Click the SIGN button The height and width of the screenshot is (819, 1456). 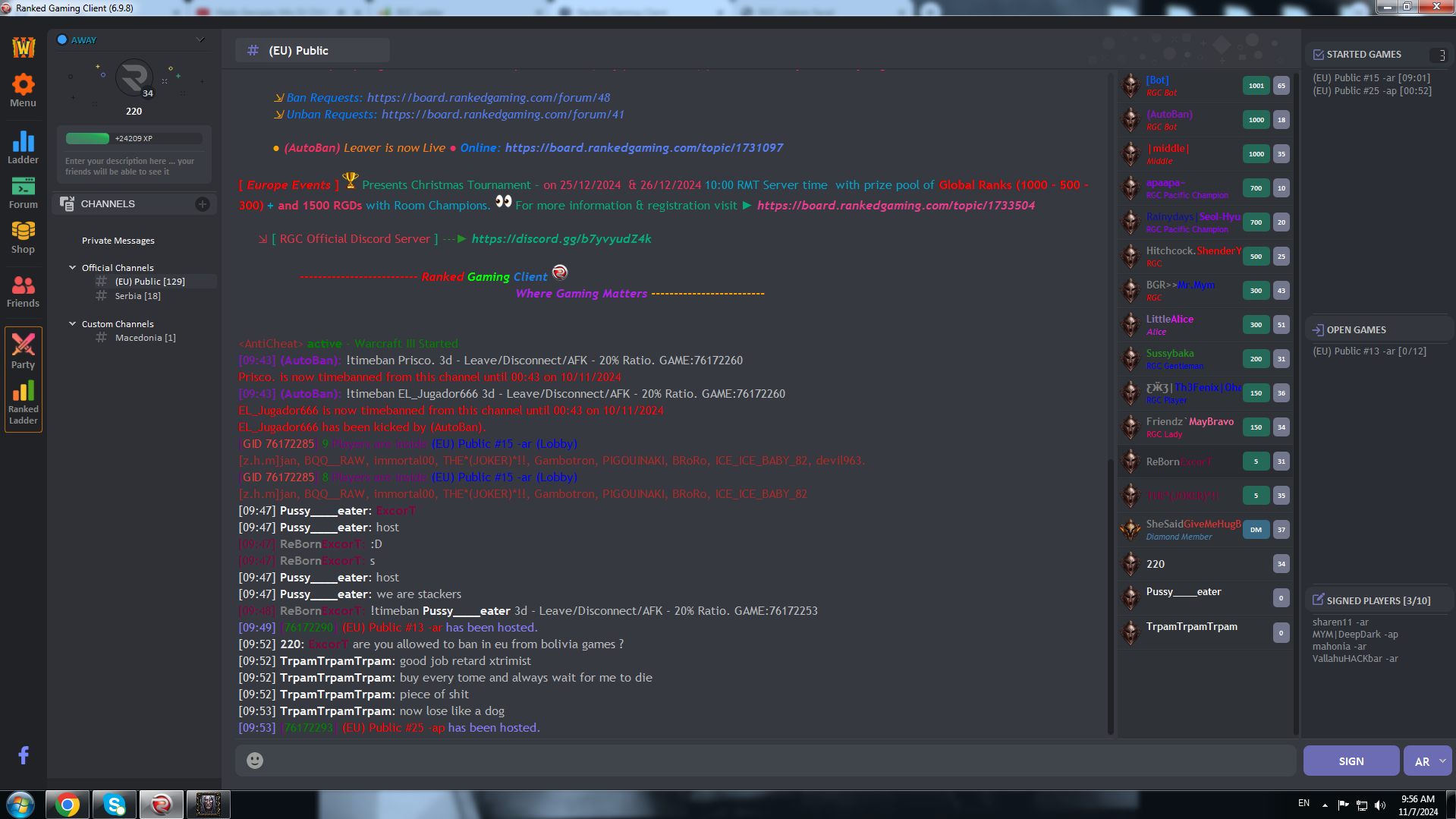[x=1351, y=761]
